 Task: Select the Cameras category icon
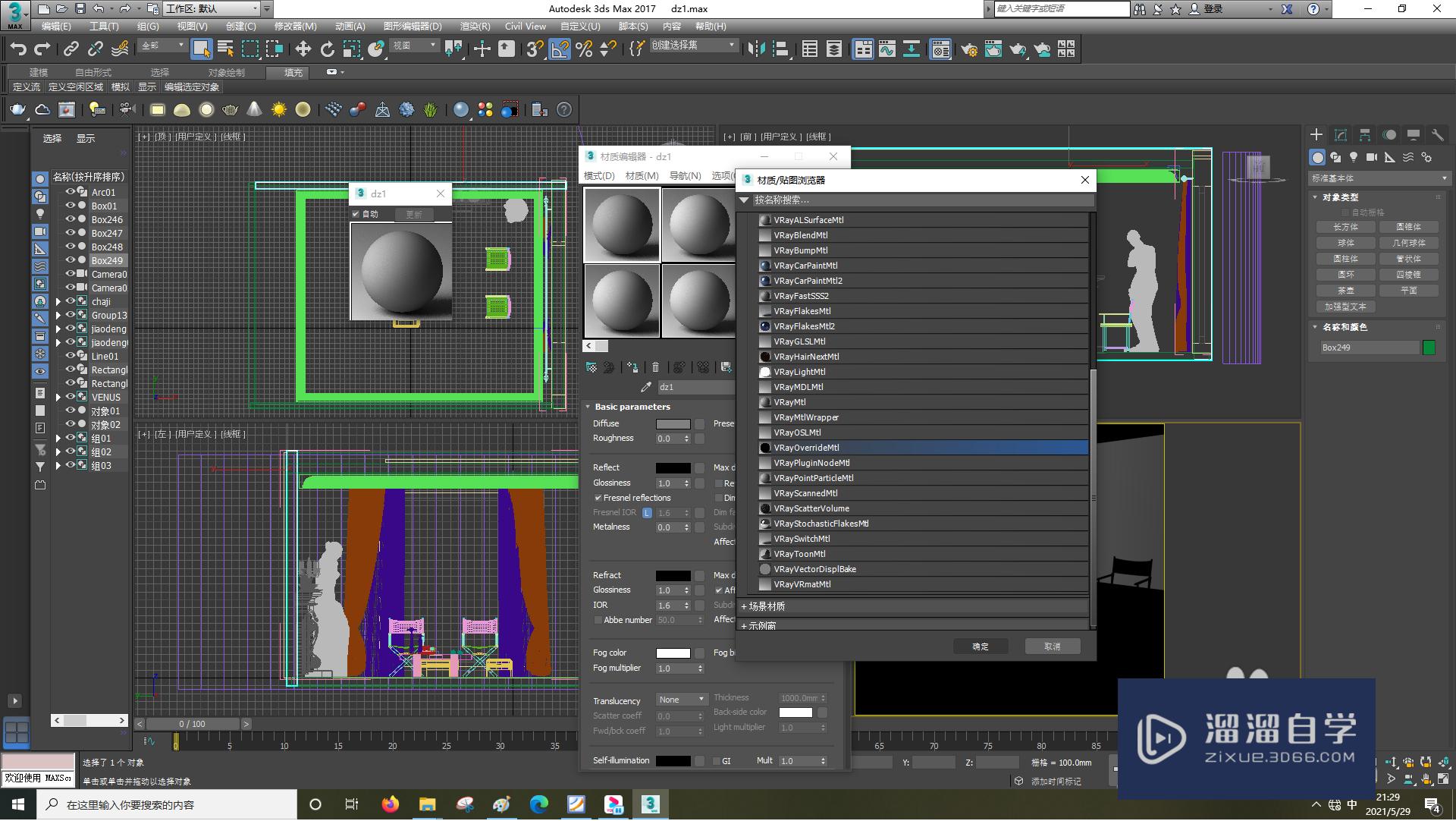1372,157
